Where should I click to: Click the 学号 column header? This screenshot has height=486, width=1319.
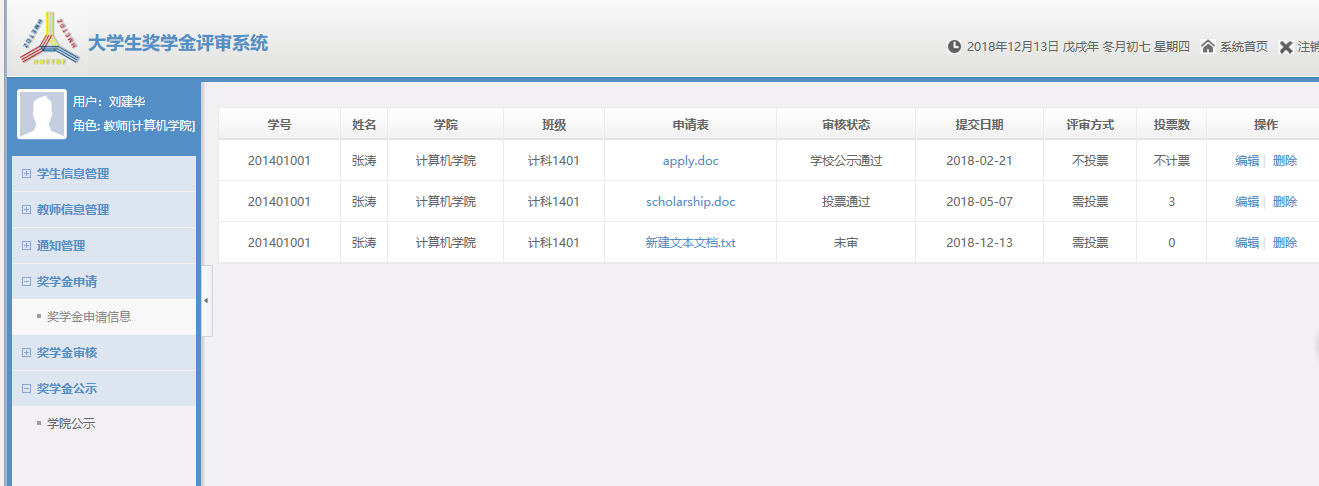(x=279, y=124)
